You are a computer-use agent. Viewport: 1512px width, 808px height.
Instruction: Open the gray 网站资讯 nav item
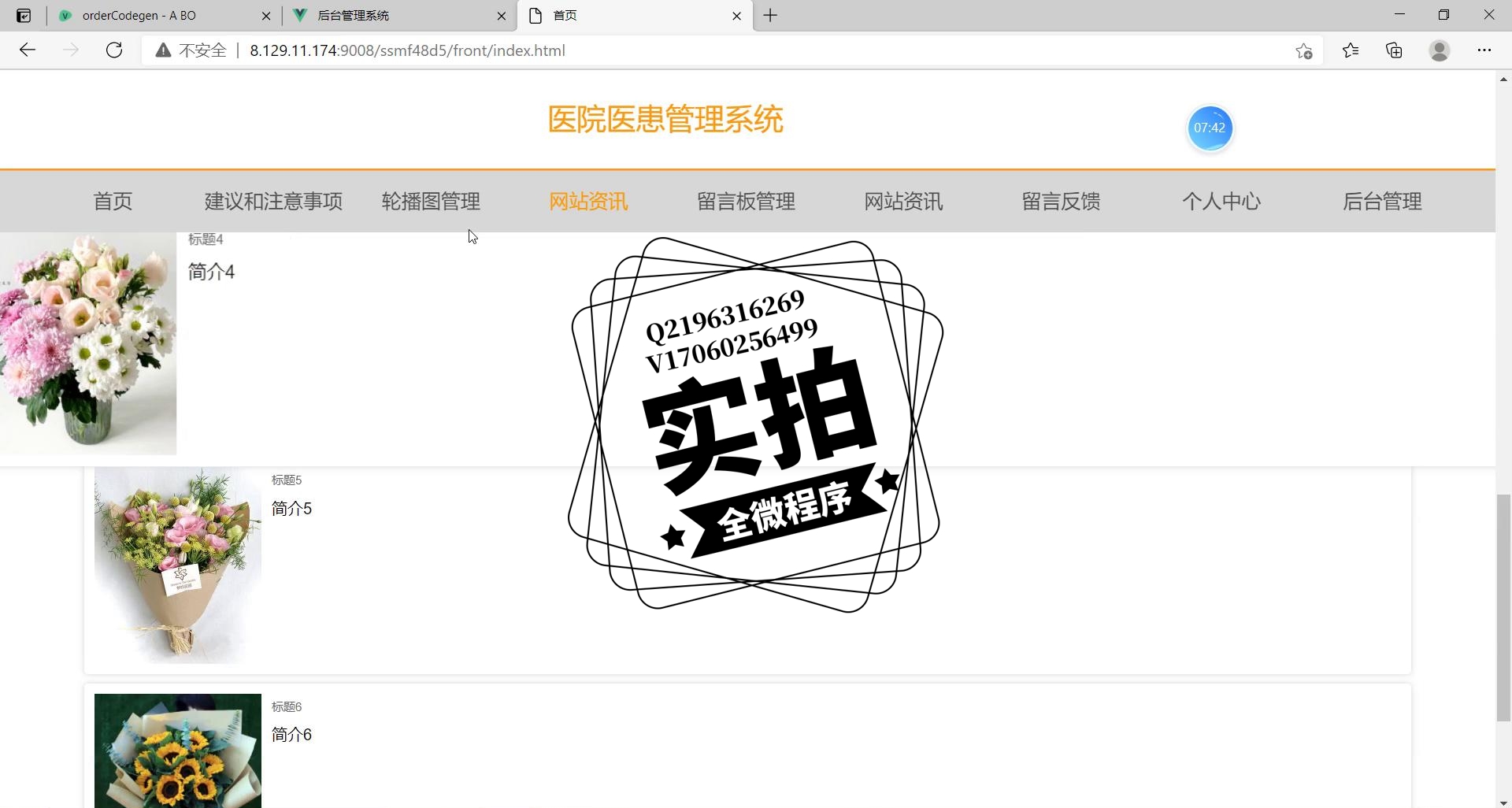click(903, 202)
